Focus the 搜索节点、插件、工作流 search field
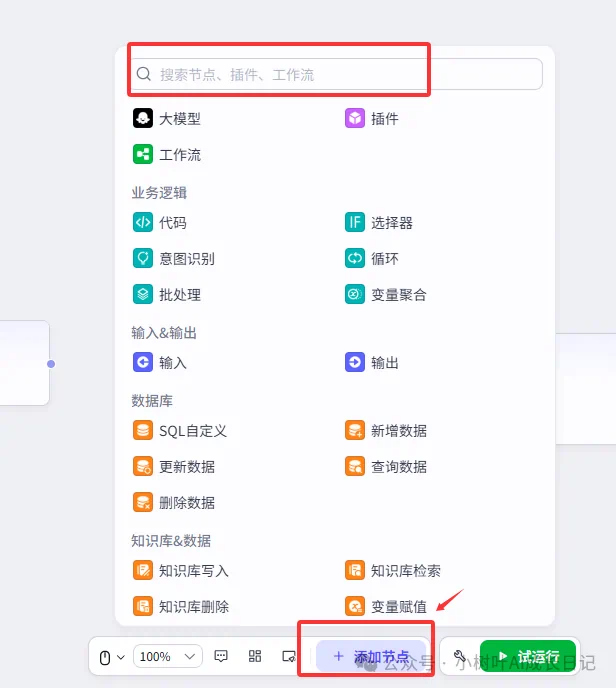Image resolution: width=616 pixels, height=688 pixels. pyautogui.click(x=337, y=74)
